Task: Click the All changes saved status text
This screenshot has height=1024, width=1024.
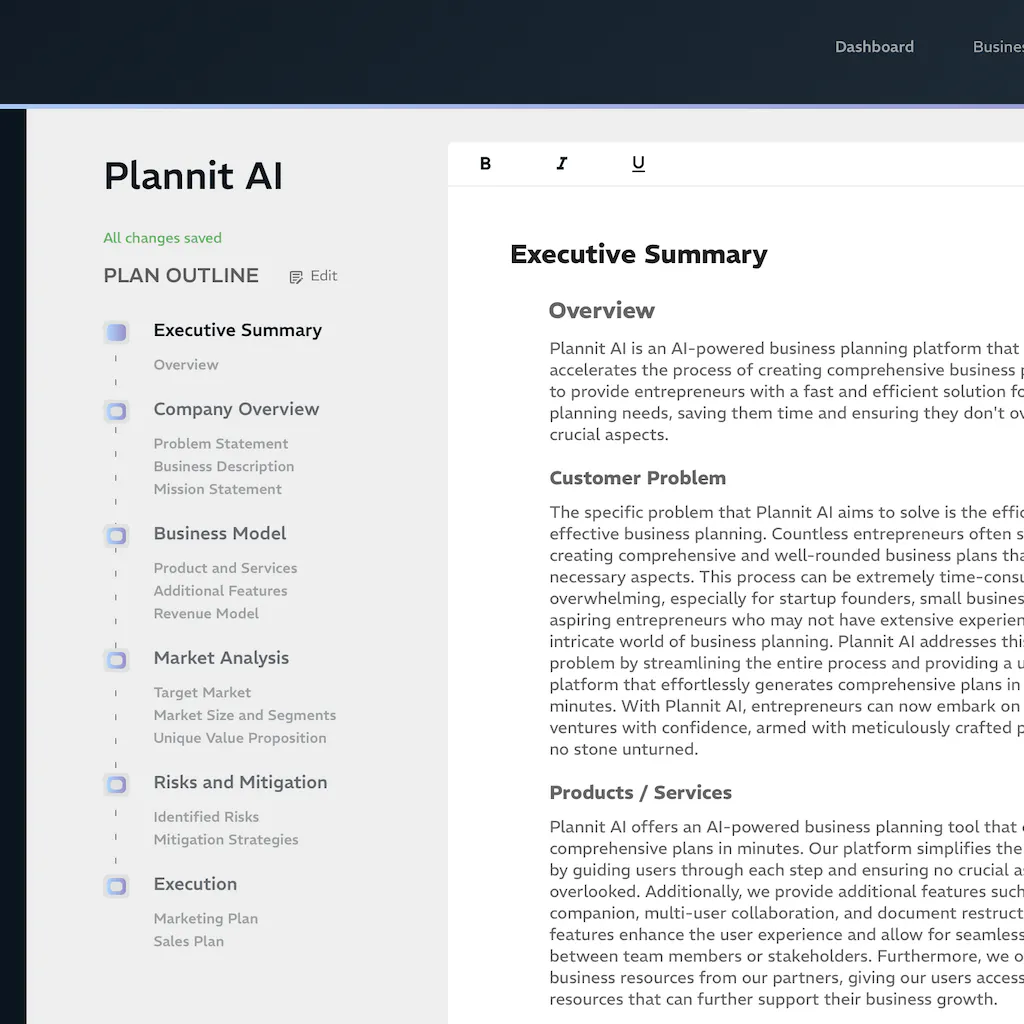Action: pos(162,238)
